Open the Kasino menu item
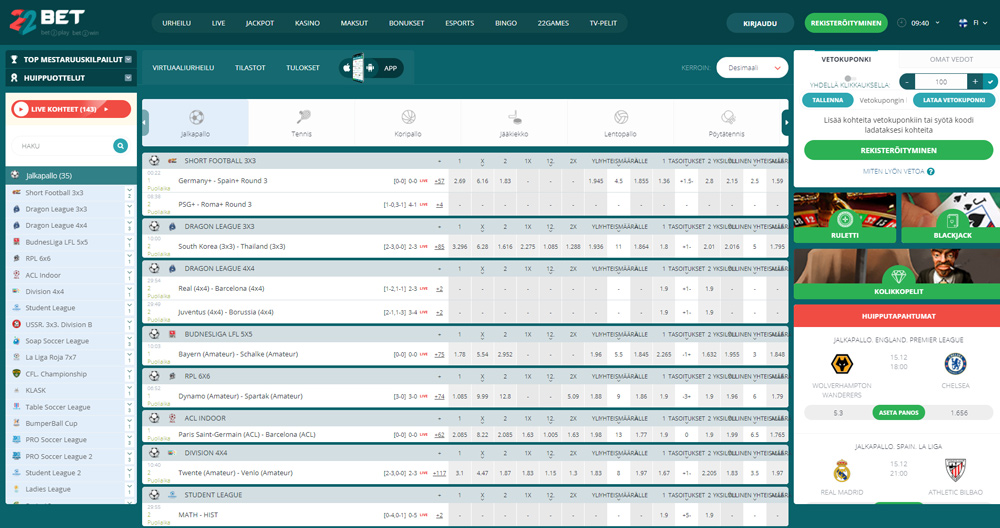The width and height of the screenshot is (1000, 528). point(305,22)
